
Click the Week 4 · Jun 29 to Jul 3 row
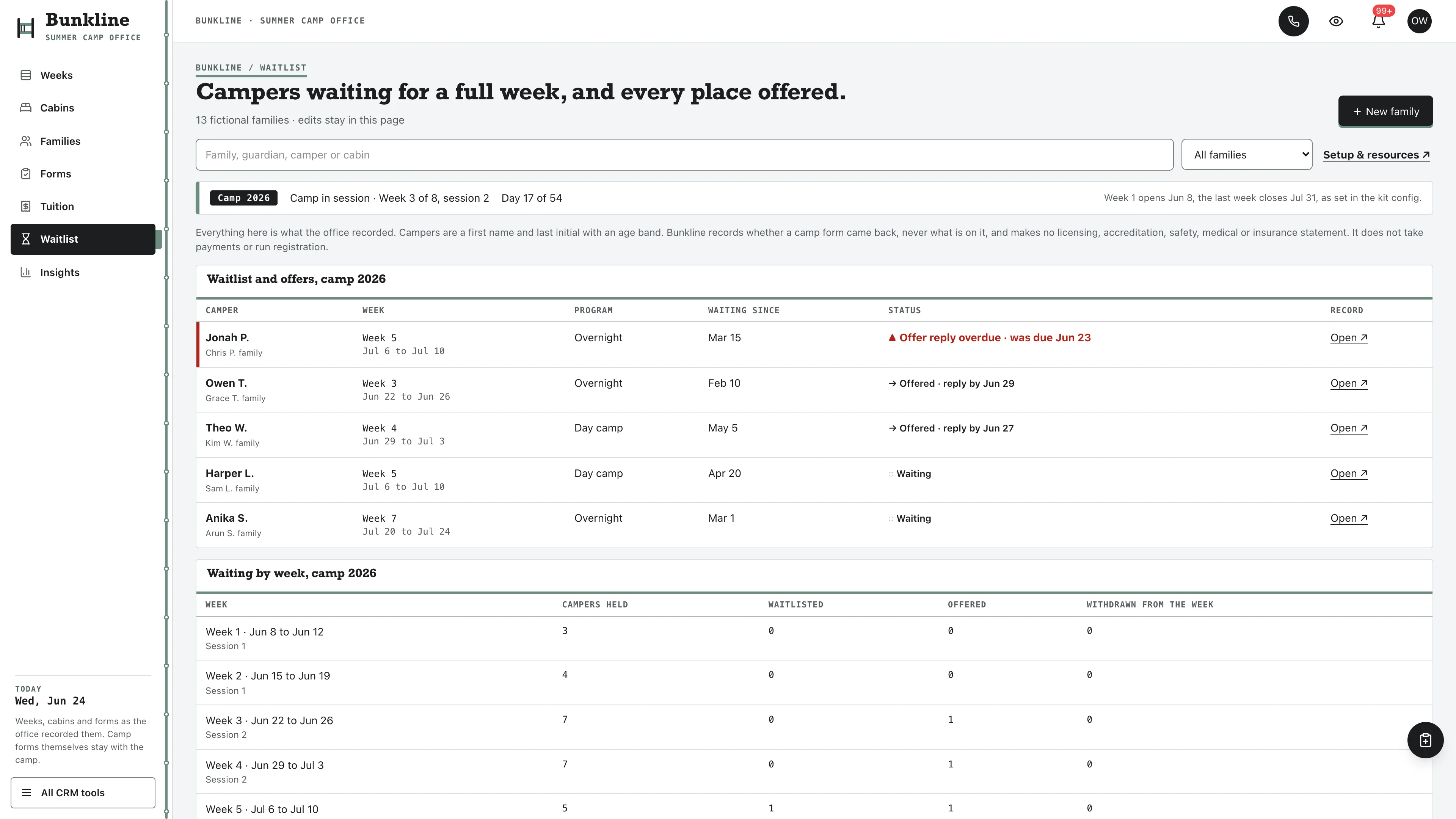coord(814,772)
